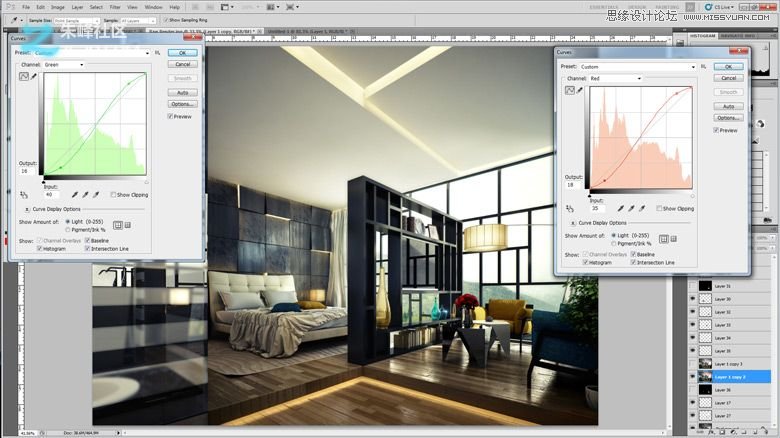
Task: Select Light (0-255) radio in Green Curves dialog
Action: point(68,221)
